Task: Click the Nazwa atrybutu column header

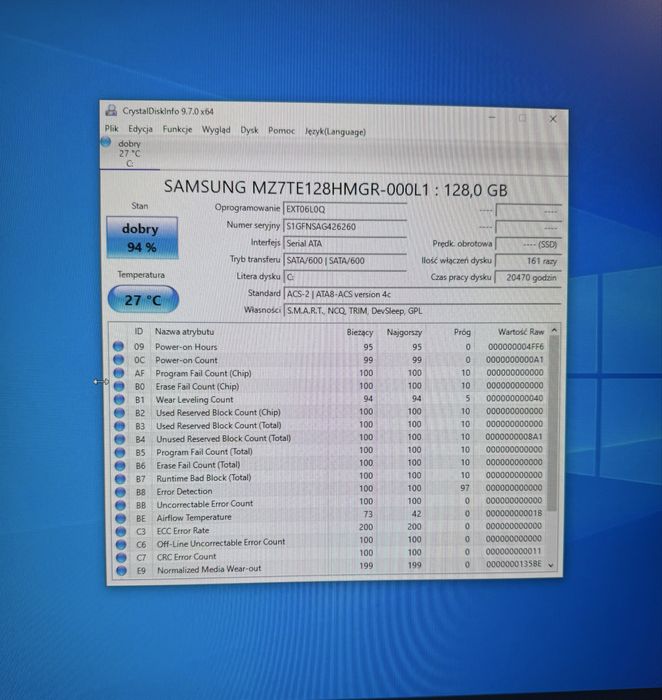Action: [x=184, y=332]
